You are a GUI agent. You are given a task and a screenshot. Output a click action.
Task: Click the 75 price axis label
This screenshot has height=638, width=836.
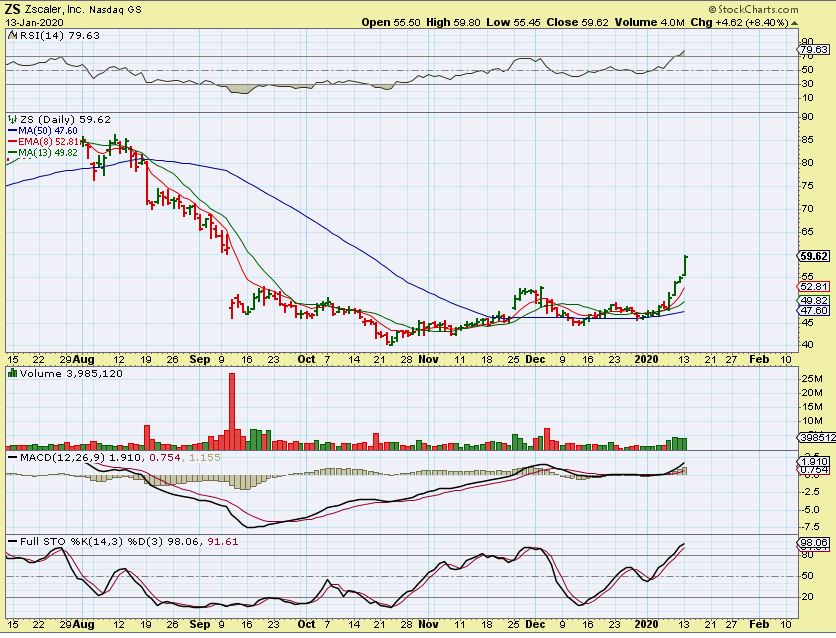click(807, 186)
